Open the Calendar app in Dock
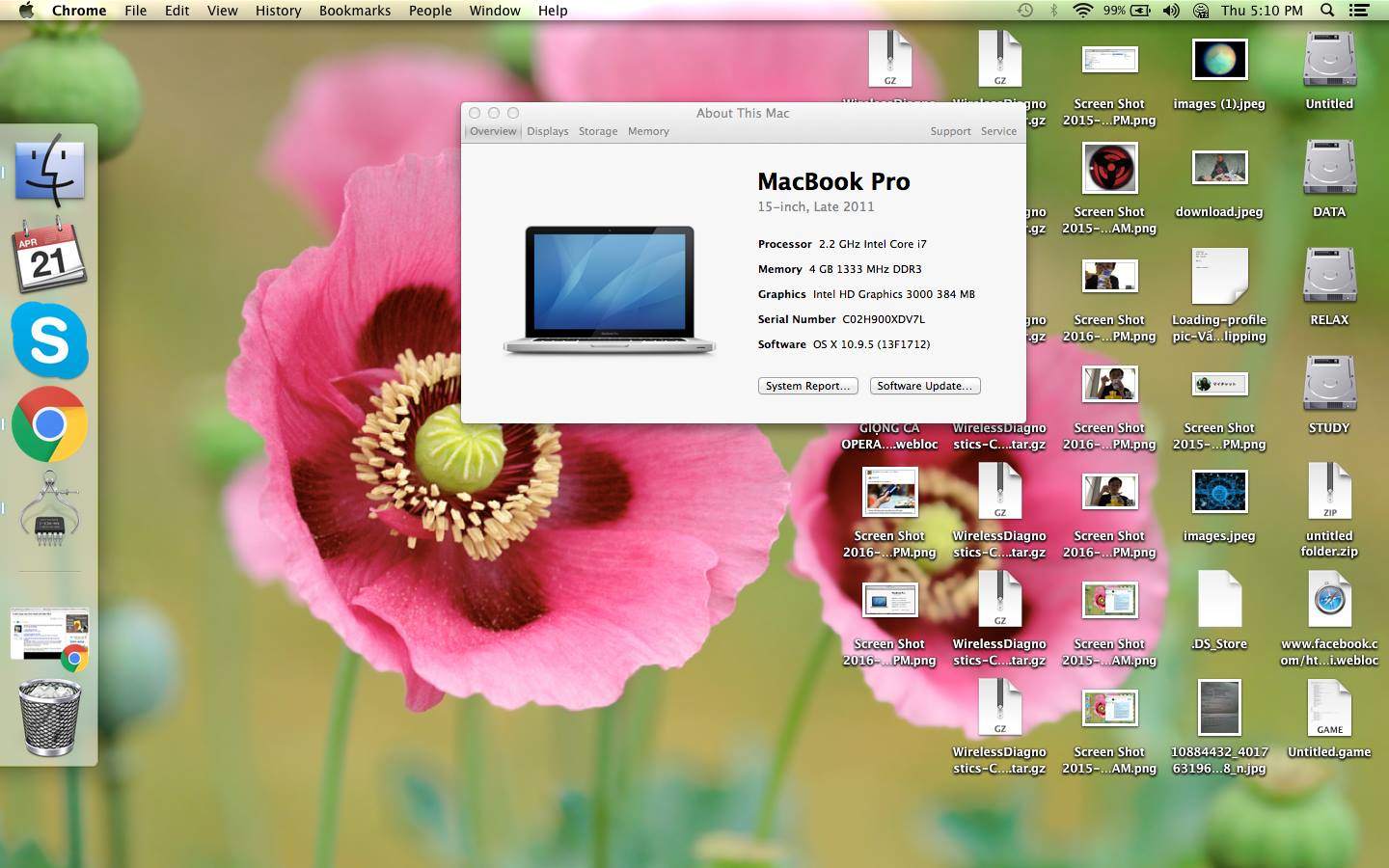Viewport: 1389px width, 868px height. pos(49,256)
